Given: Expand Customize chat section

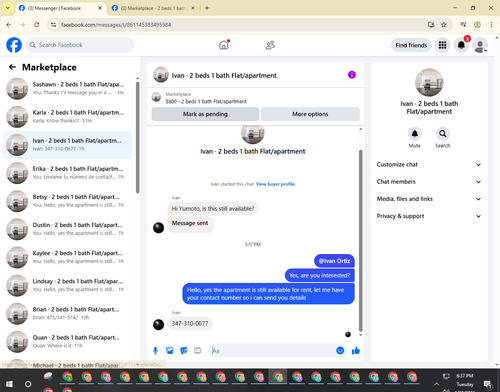Looking at the screenshot, I should (x=429, y=165).
